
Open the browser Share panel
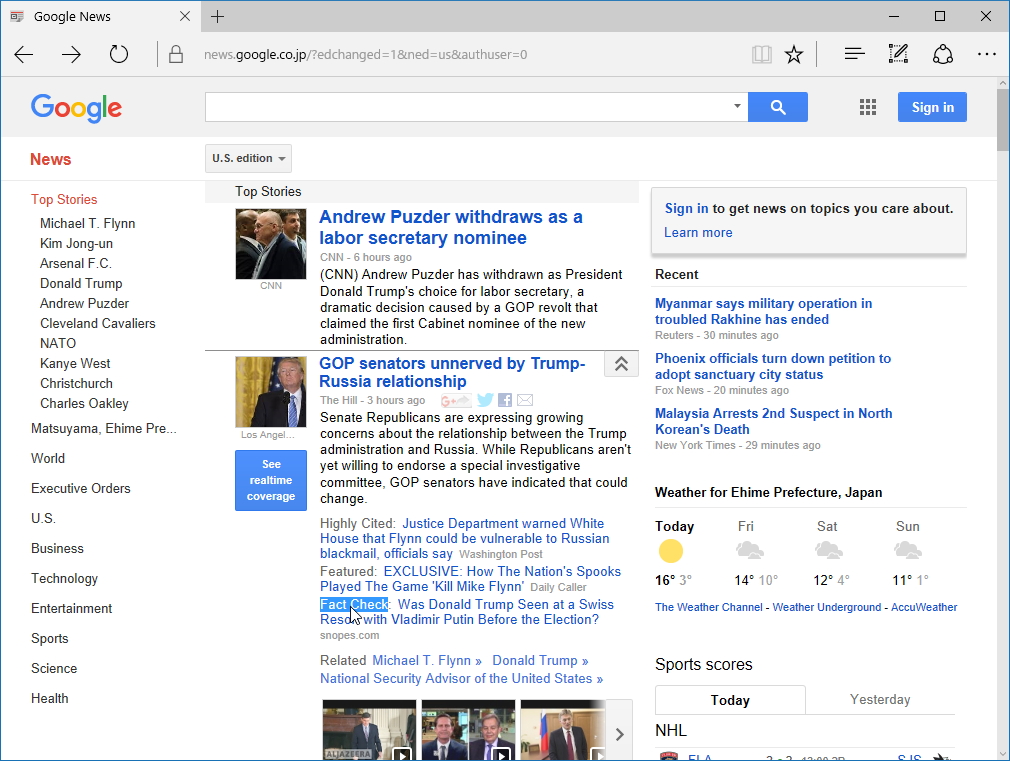click(x=942, y=53)
